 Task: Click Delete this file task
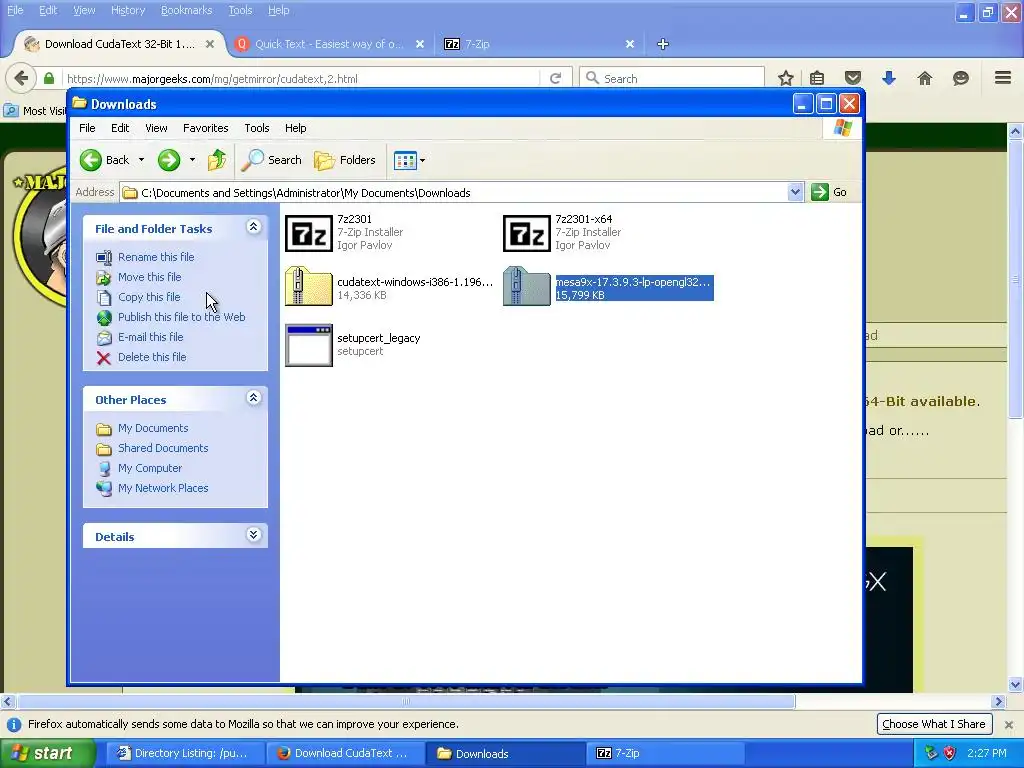(x=152, y=357)
